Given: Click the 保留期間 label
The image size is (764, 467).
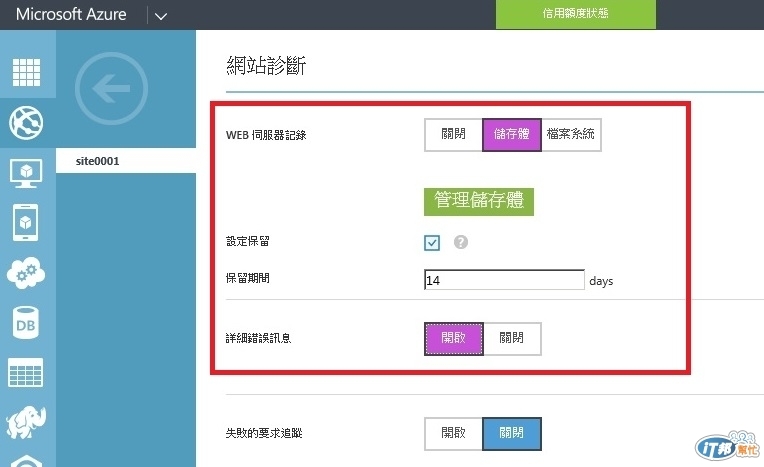Looking at the screenshot, I should [248, 278].
